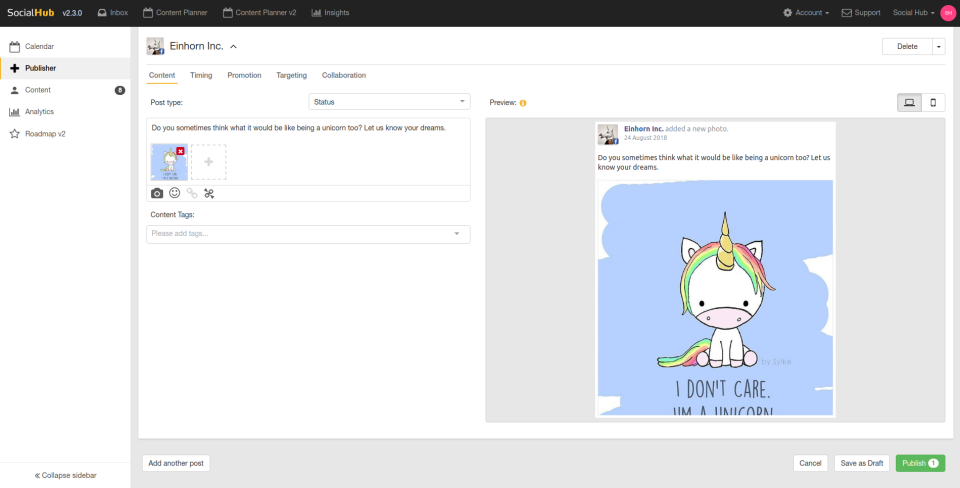Select Publisher in the sidebar
Screen dimensions: 960x488
[65, 68]
